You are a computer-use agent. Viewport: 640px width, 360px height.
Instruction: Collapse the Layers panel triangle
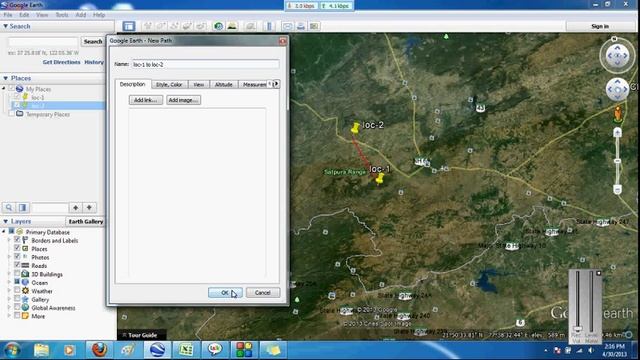click(5, 221)
